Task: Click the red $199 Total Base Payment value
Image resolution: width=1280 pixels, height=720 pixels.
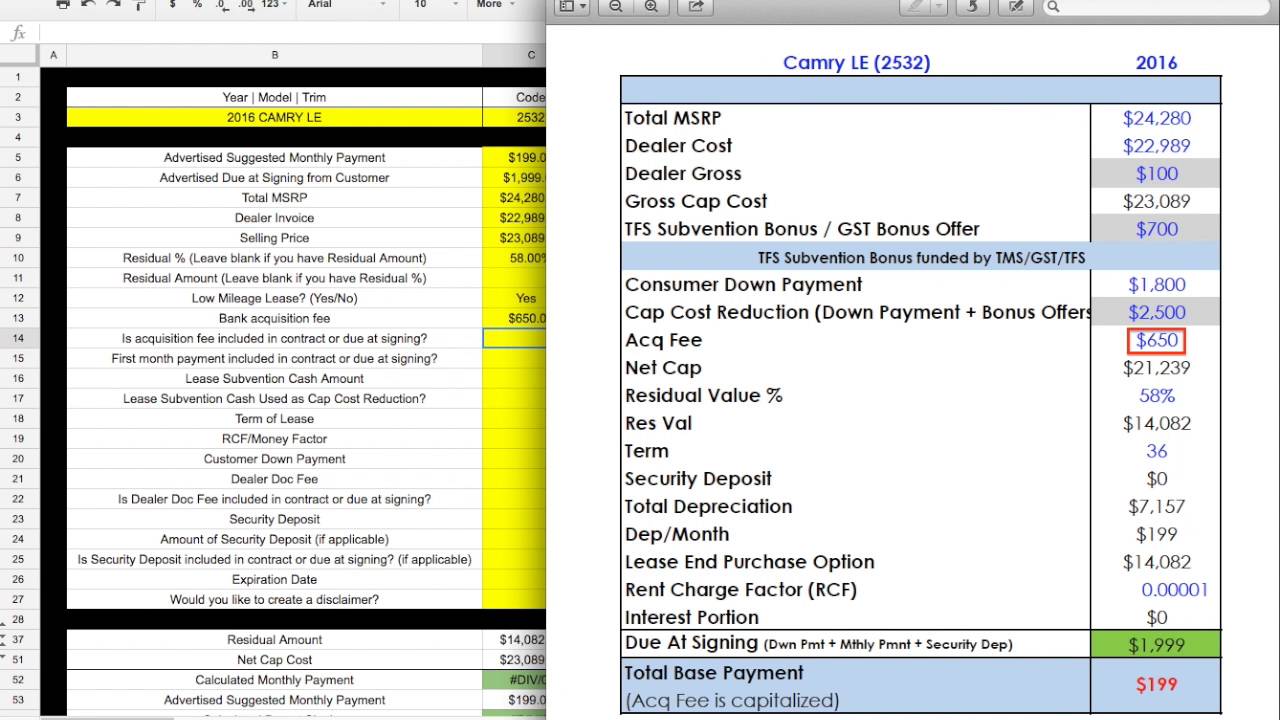Action: tap(1156, 684)
